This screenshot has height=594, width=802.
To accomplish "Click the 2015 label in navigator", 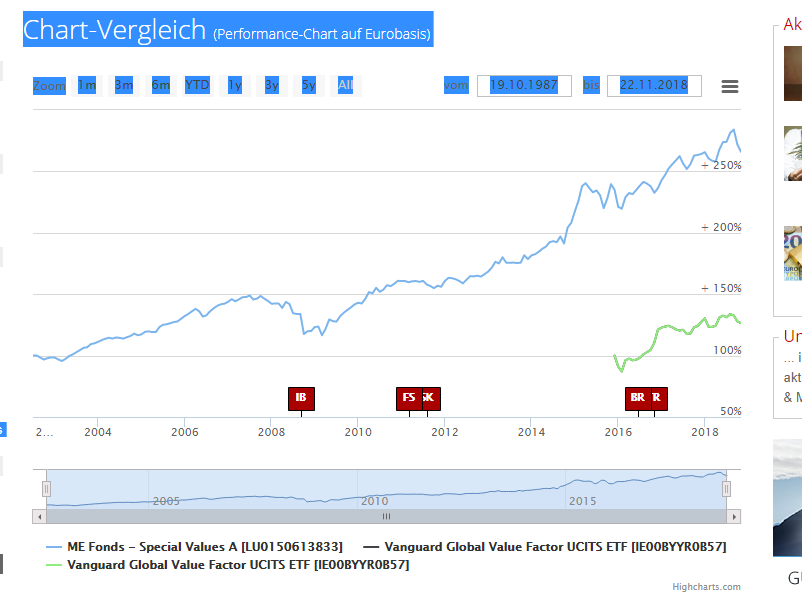I will coord(583,501).
